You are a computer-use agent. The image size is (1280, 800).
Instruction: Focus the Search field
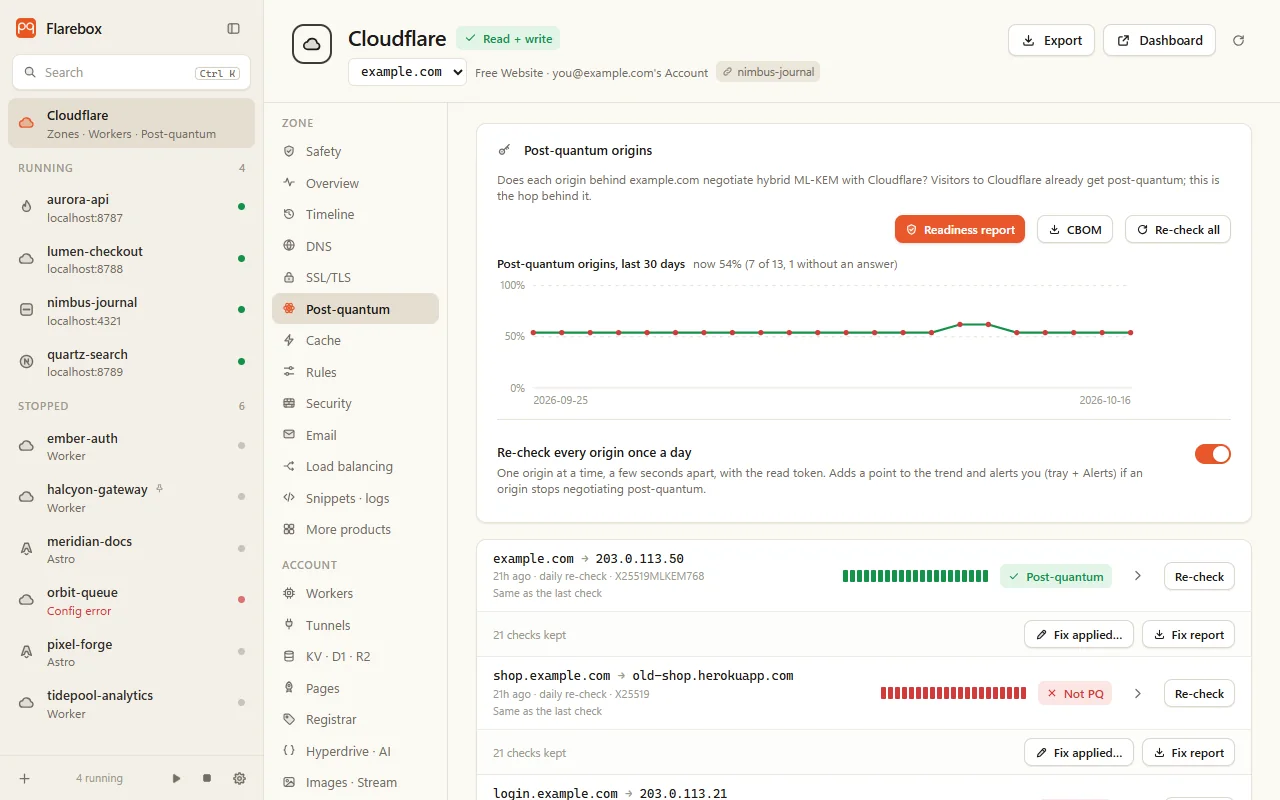[131, 72]
